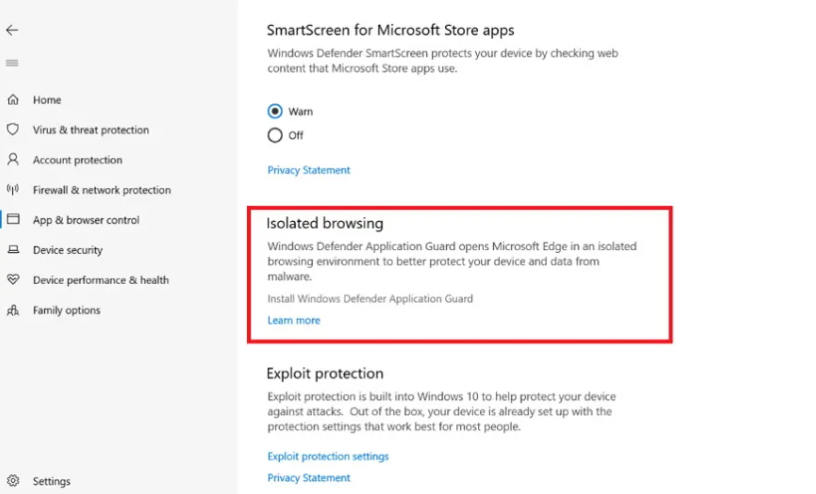Open Exploit protection settings link

[328, 456]
